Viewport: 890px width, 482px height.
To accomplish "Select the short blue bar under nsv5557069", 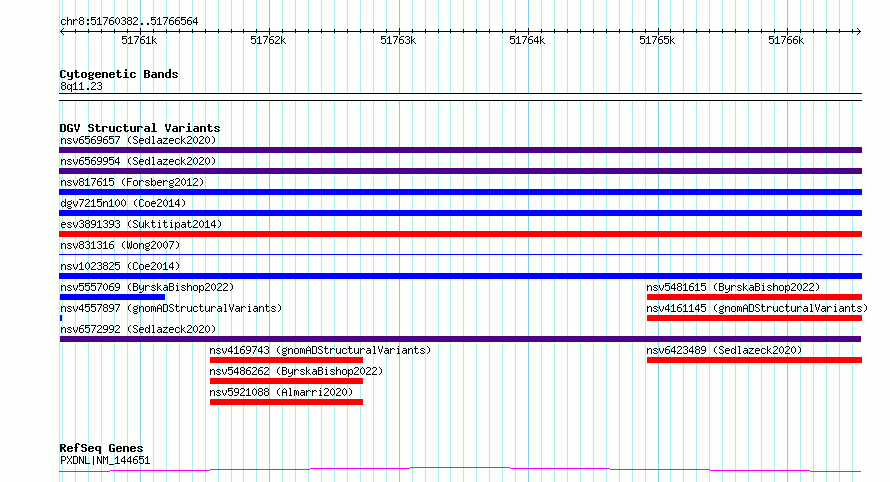I will 112,297.
